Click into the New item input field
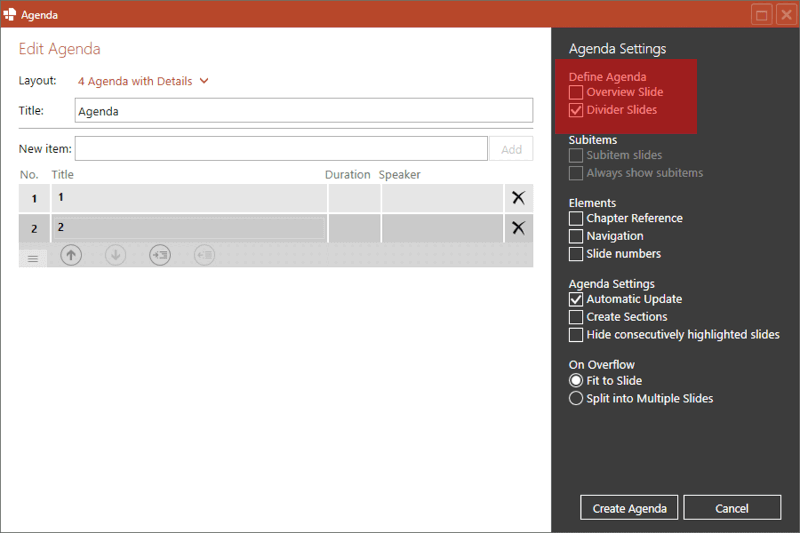Screen dimensions: 800x533 pyautogui.click(x=281, y=149)
